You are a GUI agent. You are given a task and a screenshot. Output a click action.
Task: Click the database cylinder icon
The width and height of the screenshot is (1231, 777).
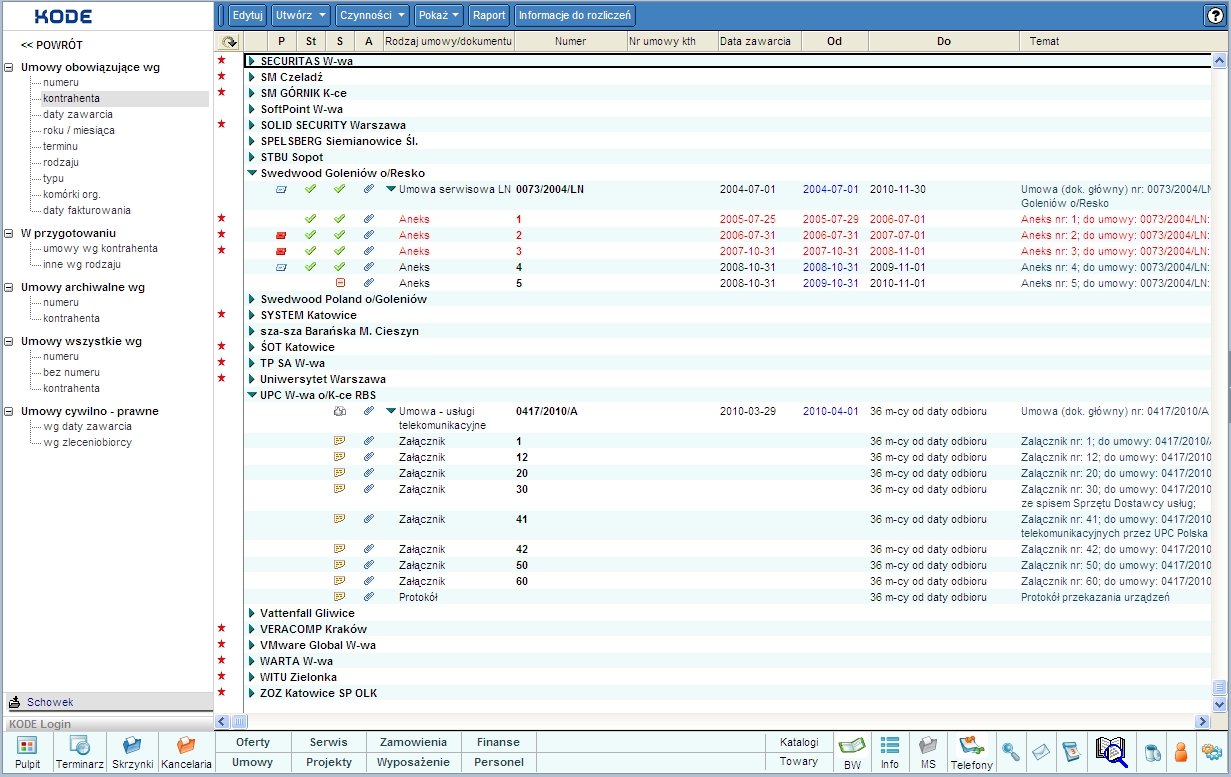[1152, 752]
